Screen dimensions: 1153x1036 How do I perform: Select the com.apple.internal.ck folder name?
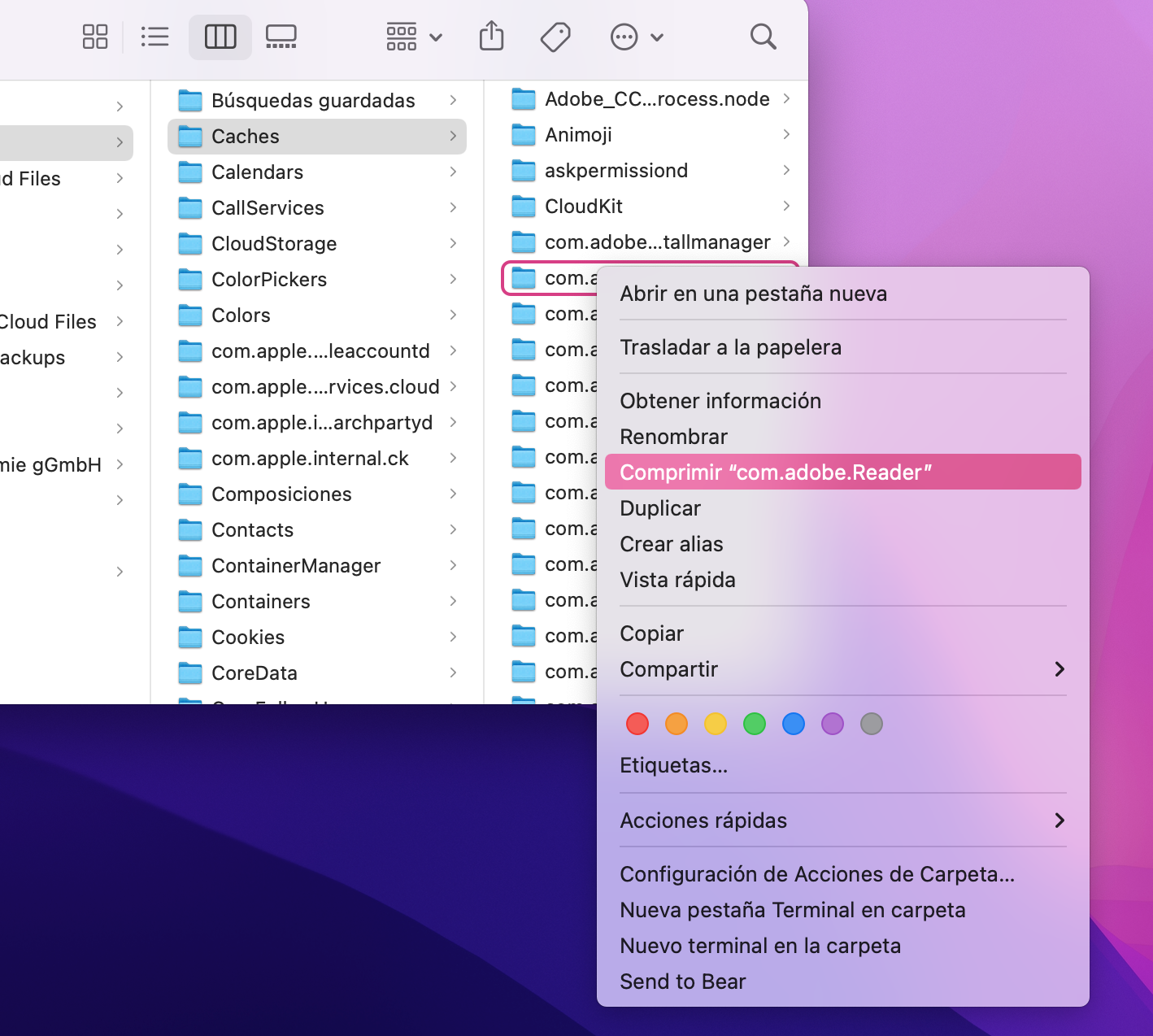311,459
